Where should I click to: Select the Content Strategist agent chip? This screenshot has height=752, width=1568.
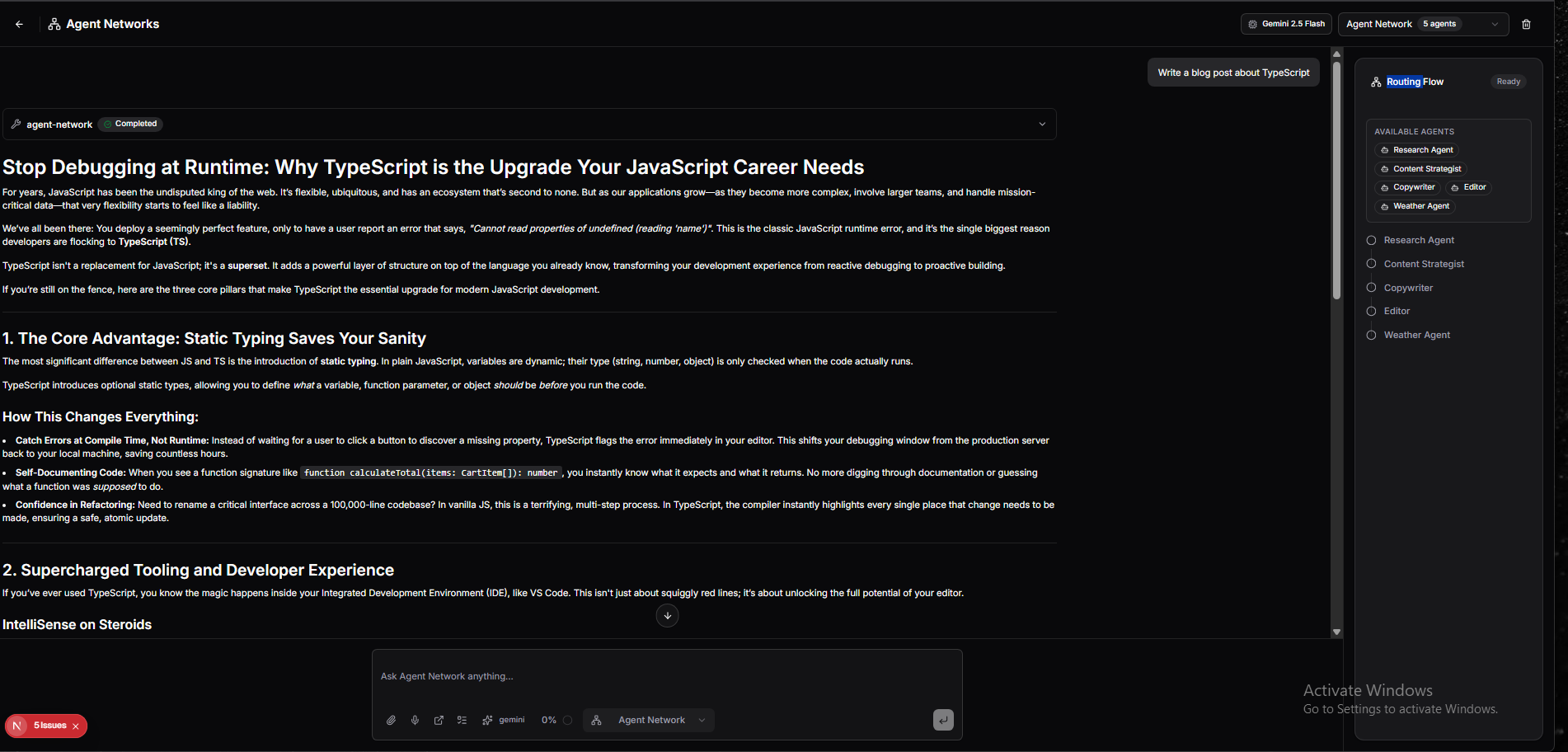pyautogui.click(x=1421, y=168)
